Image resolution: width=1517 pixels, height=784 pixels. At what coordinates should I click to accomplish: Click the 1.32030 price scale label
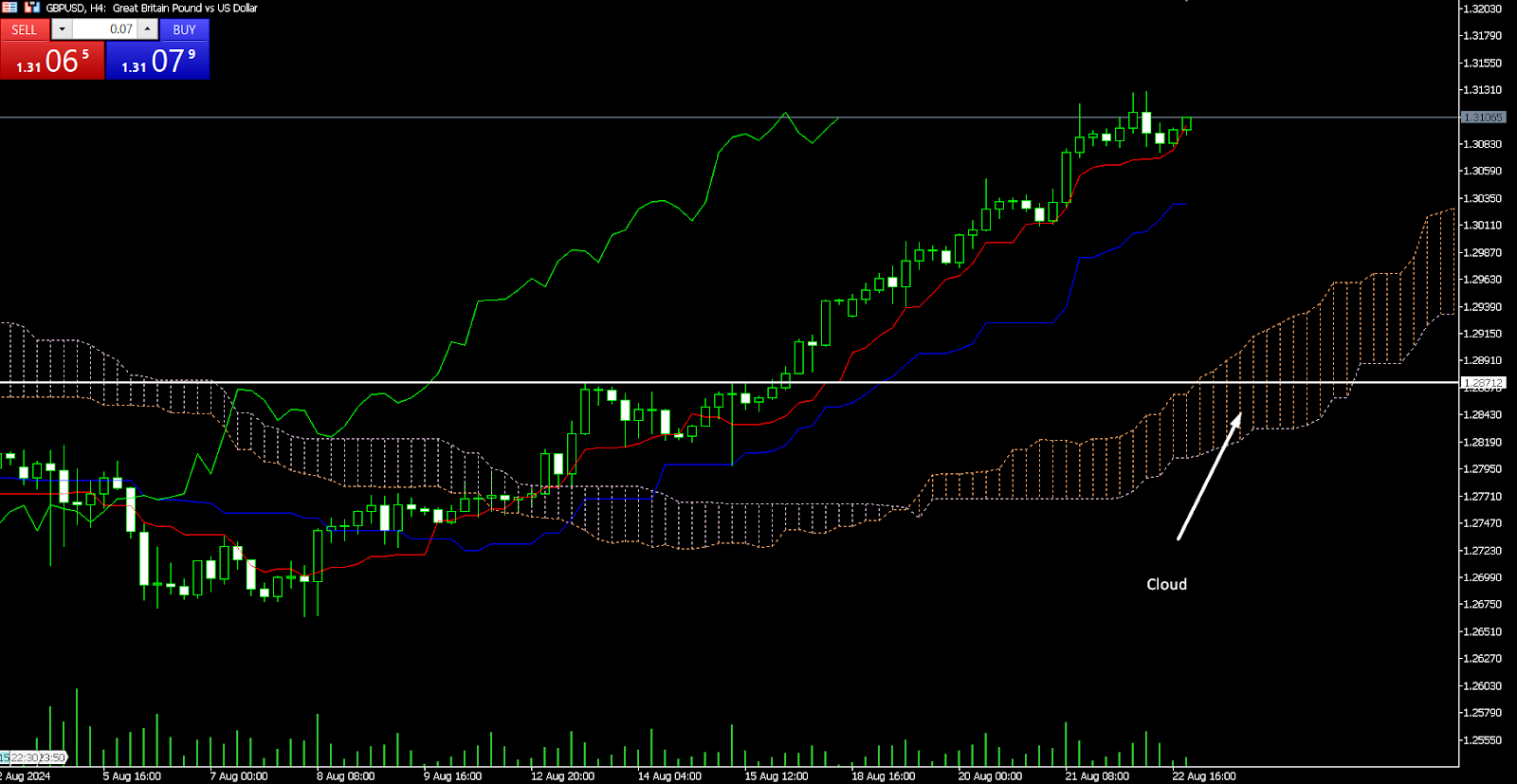coord(1482,9)
